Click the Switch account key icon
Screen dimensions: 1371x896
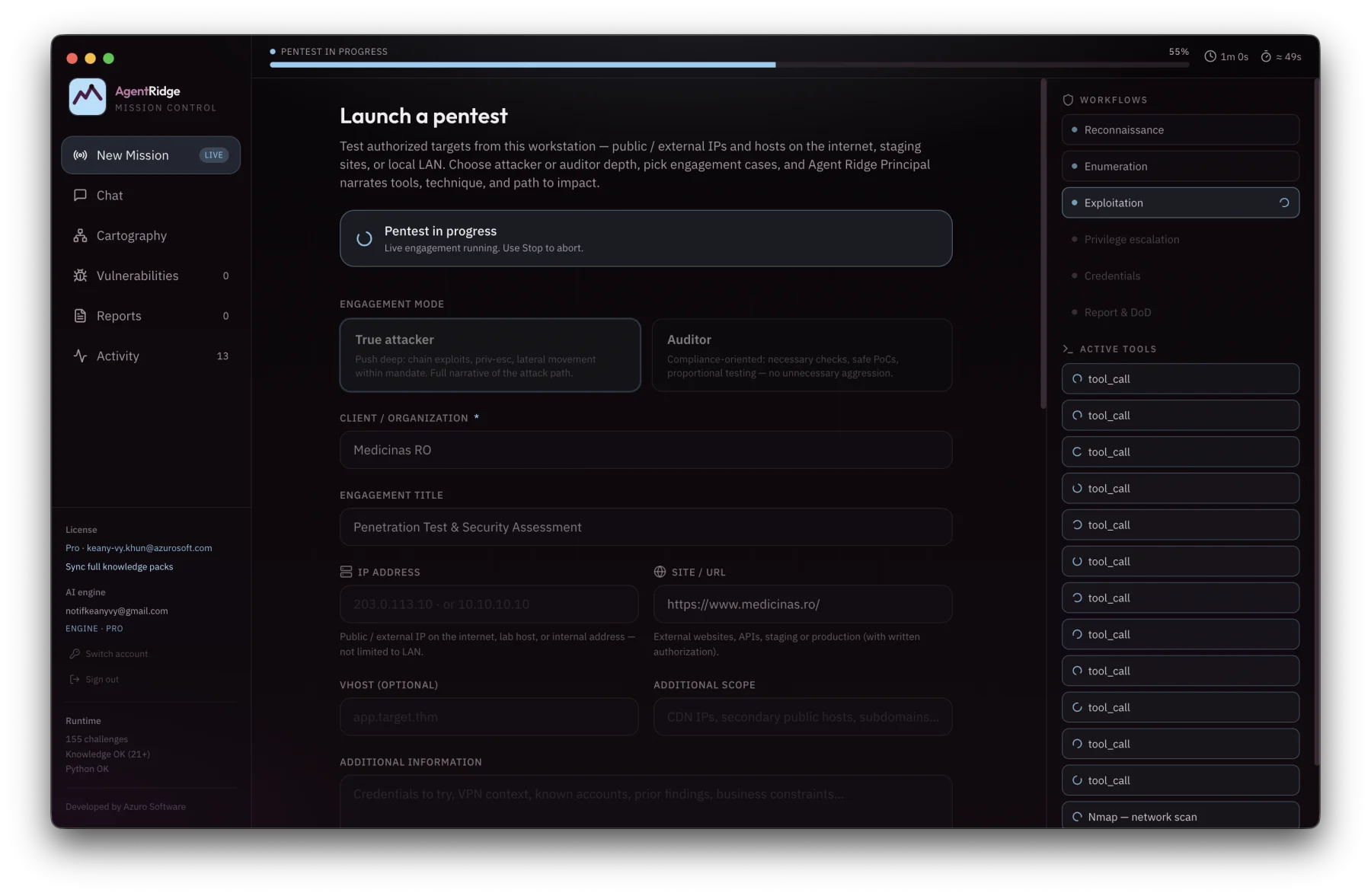tap(75, 654)
